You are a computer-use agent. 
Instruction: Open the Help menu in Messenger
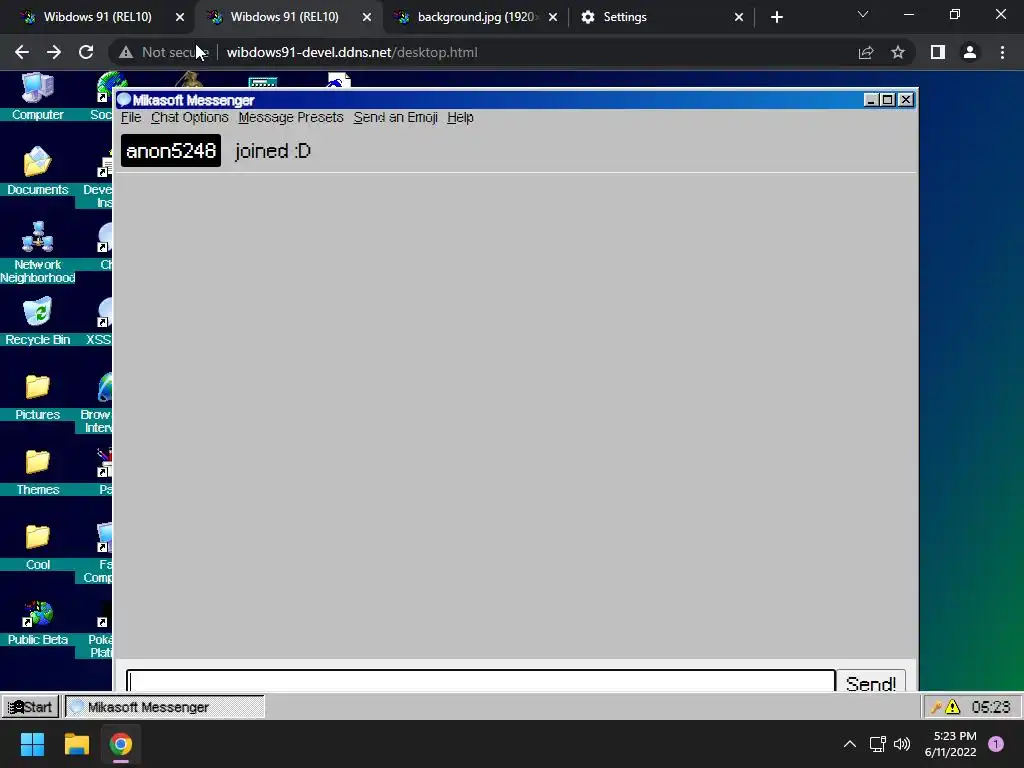click(460, 118)
